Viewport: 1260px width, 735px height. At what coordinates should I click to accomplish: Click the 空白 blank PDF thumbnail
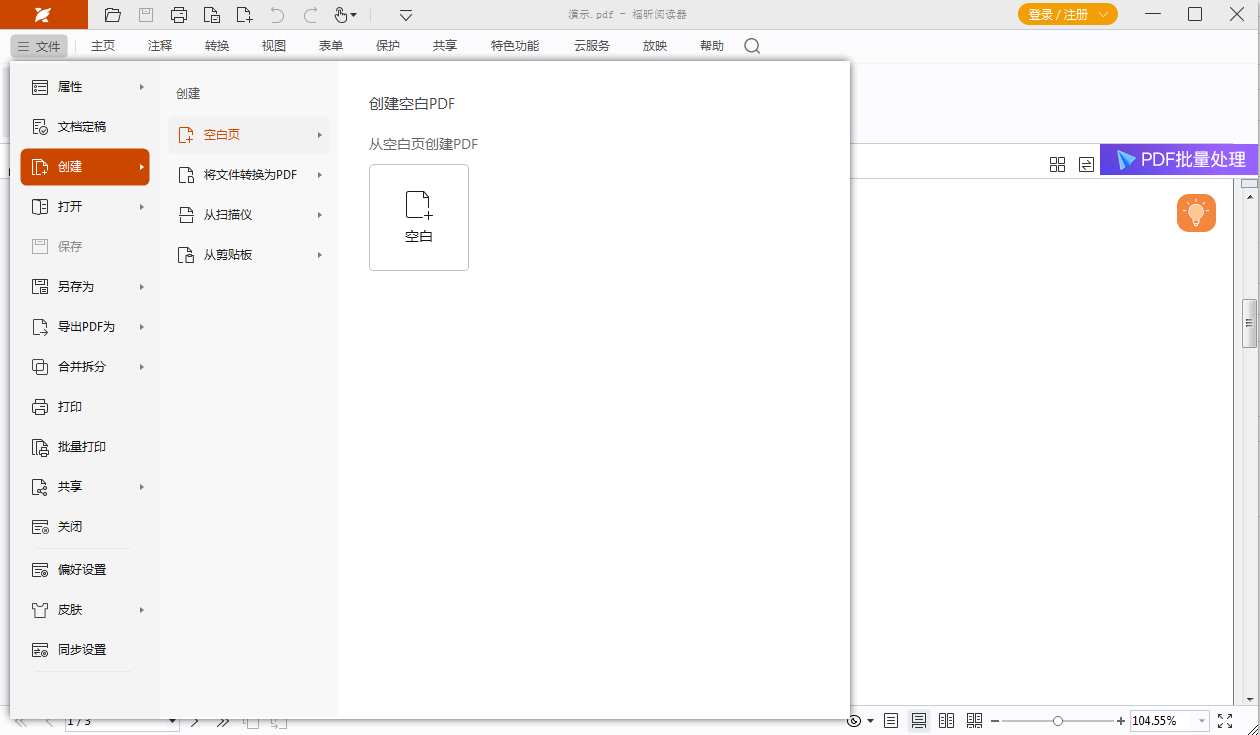click(x=419, y=217)
